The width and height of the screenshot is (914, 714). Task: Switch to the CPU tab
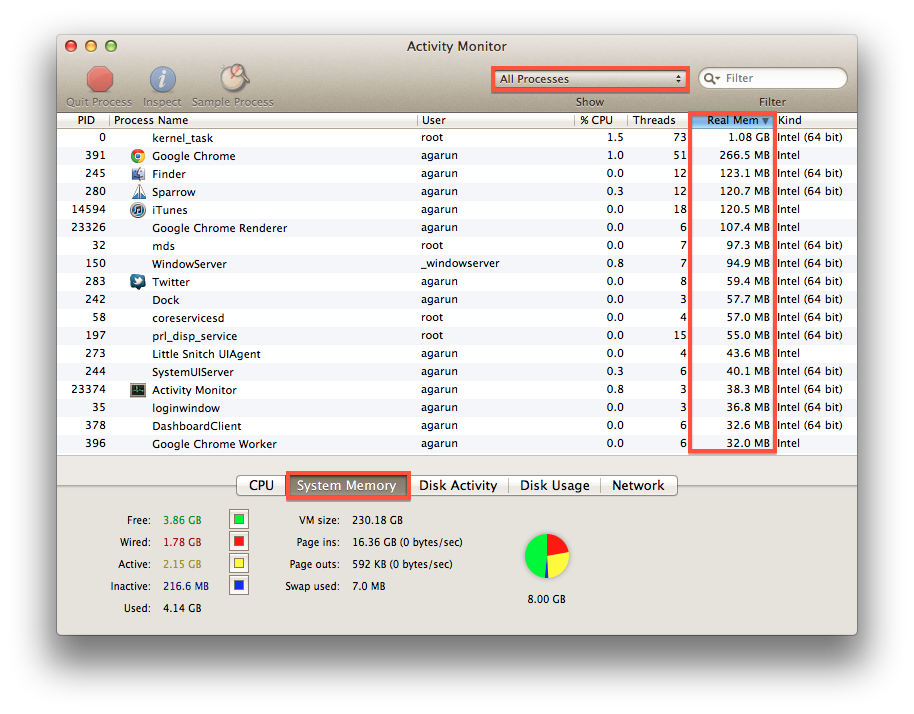point(261,486)
